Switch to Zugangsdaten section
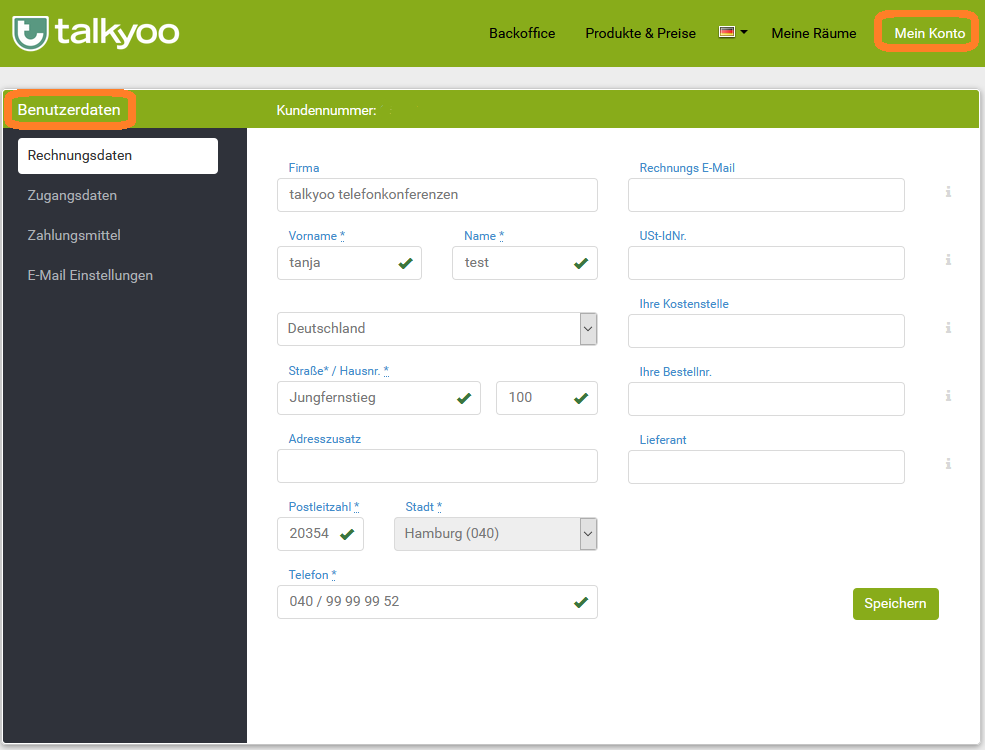Image resolution: width=985 pixels, height=750 pixels. click(72, 195)
